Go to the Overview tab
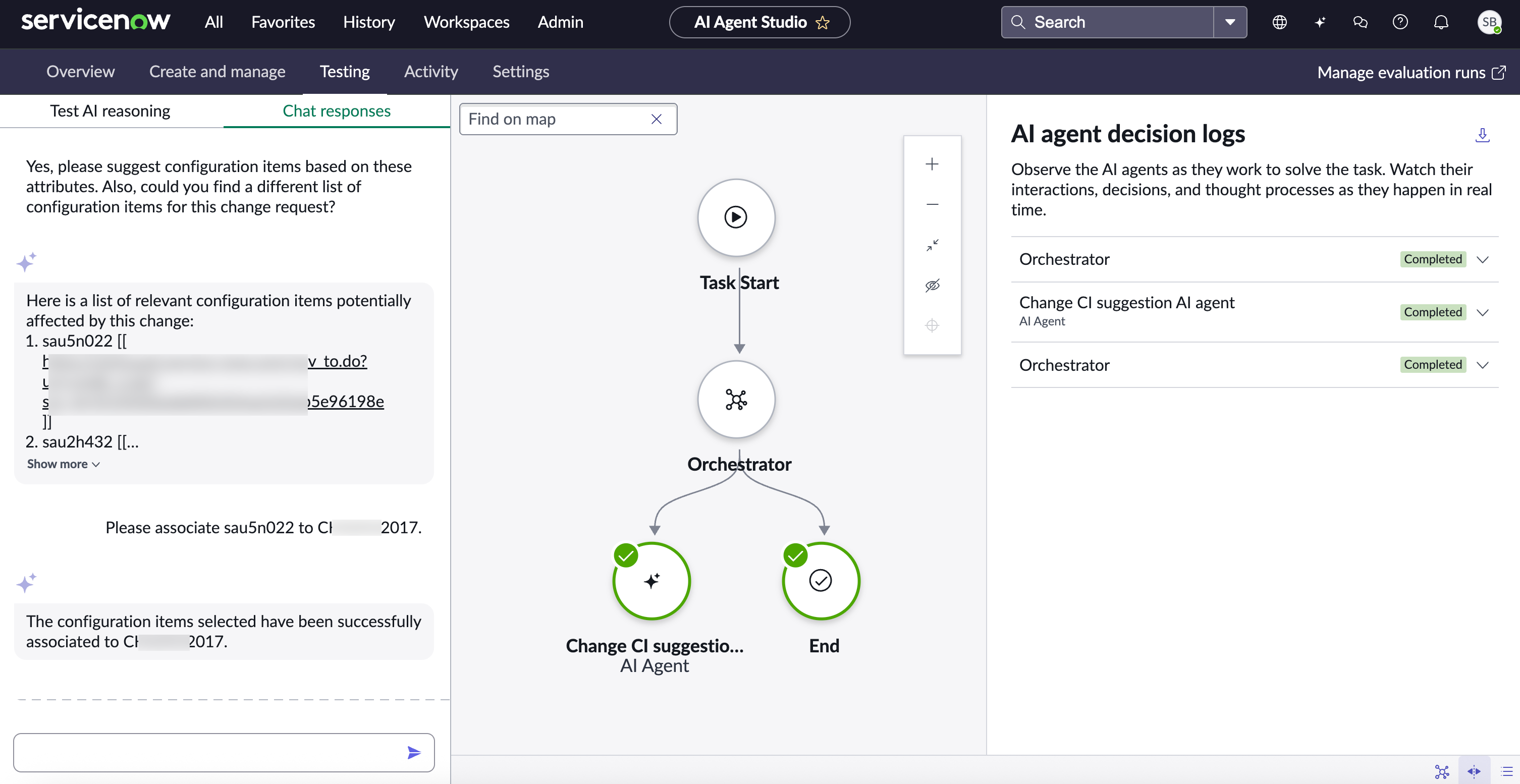The image size is (1520, 784). (x=81, y=71)
